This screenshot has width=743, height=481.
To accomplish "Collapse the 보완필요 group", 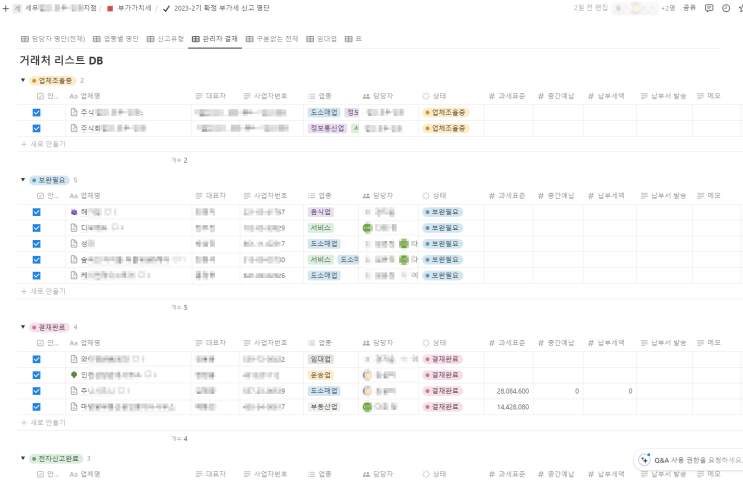I will [23, 180].
